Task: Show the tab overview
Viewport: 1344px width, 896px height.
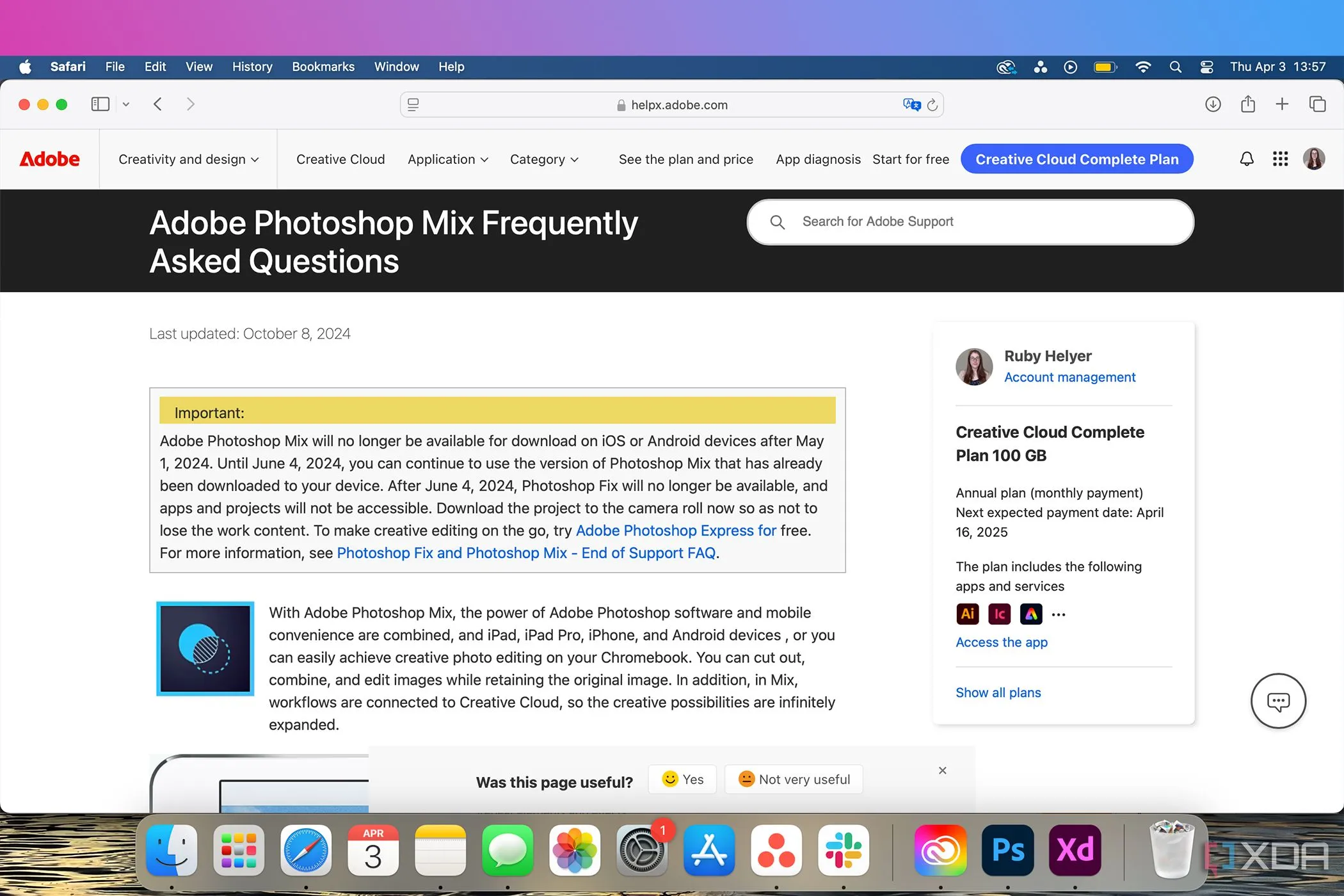Action: [x=1317, y=104]
